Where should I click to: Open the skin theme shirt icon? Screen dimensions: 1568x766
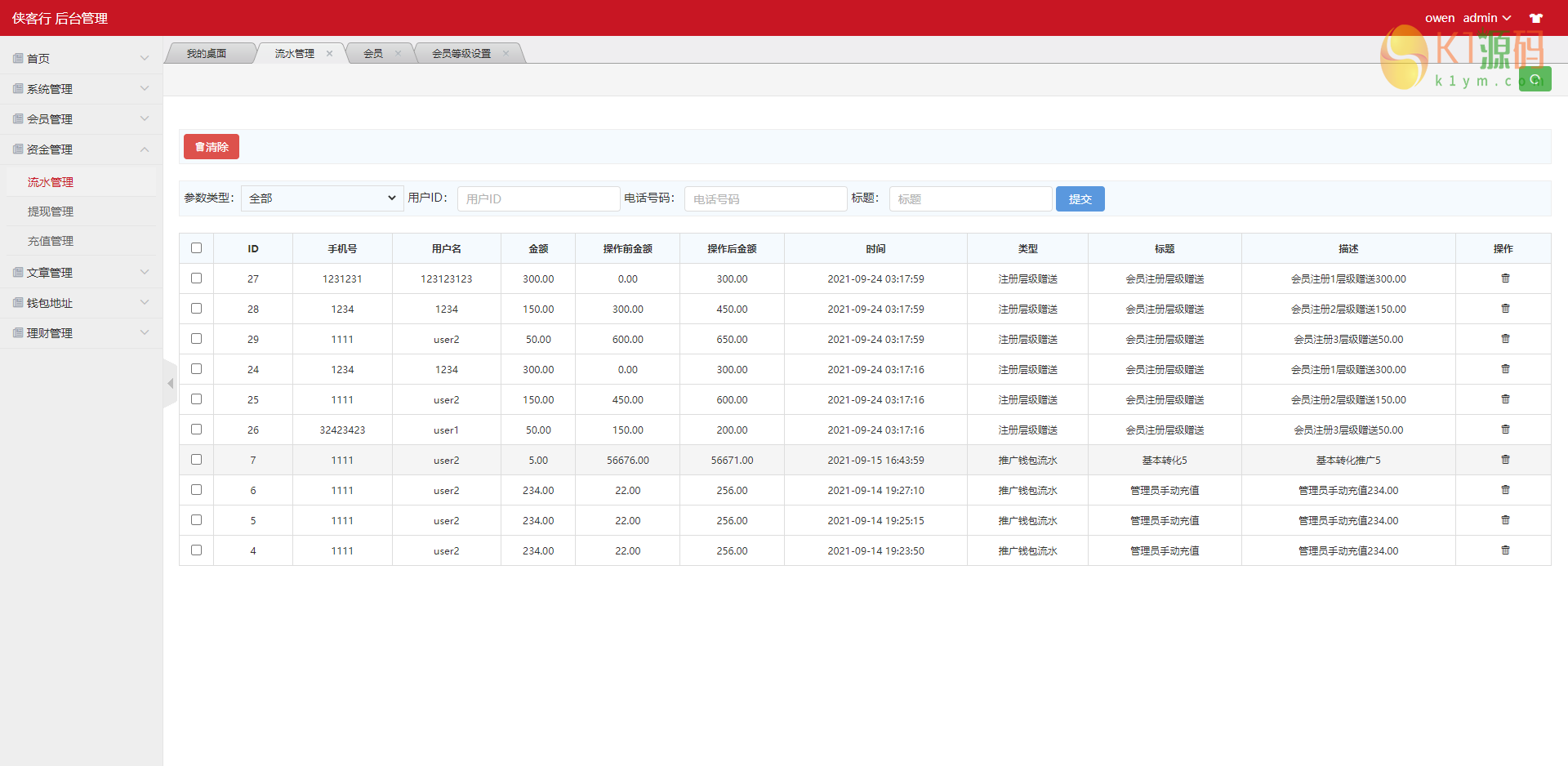[x=1536, y=18]
